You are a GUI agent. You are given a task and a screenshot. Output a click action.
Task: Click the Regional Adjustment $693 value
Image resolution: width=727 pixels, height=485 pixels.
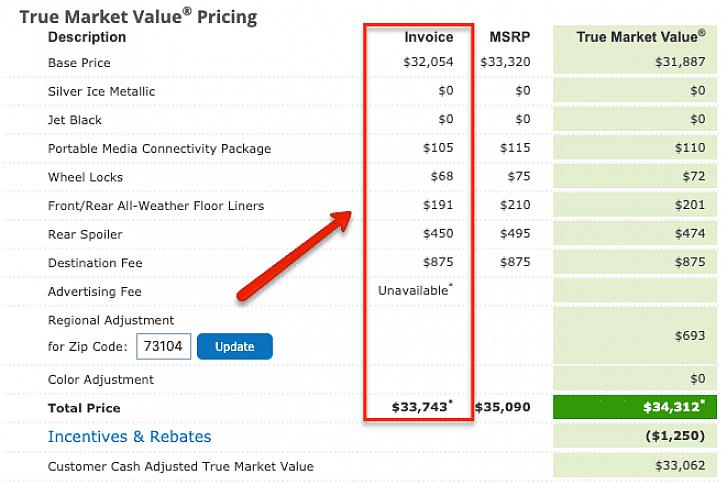(690, 336)
